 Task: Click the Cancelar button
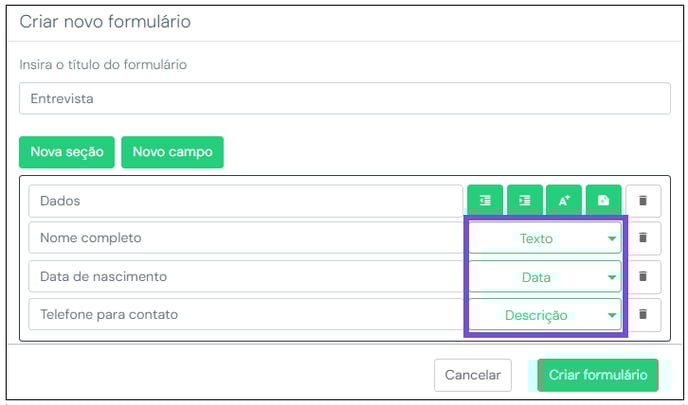(473, 375)
